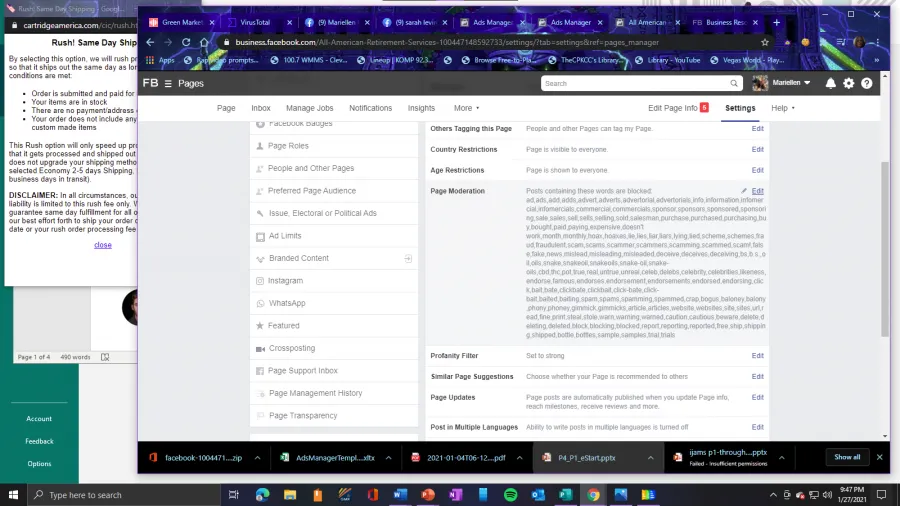Open the help question mark icon

867,84
